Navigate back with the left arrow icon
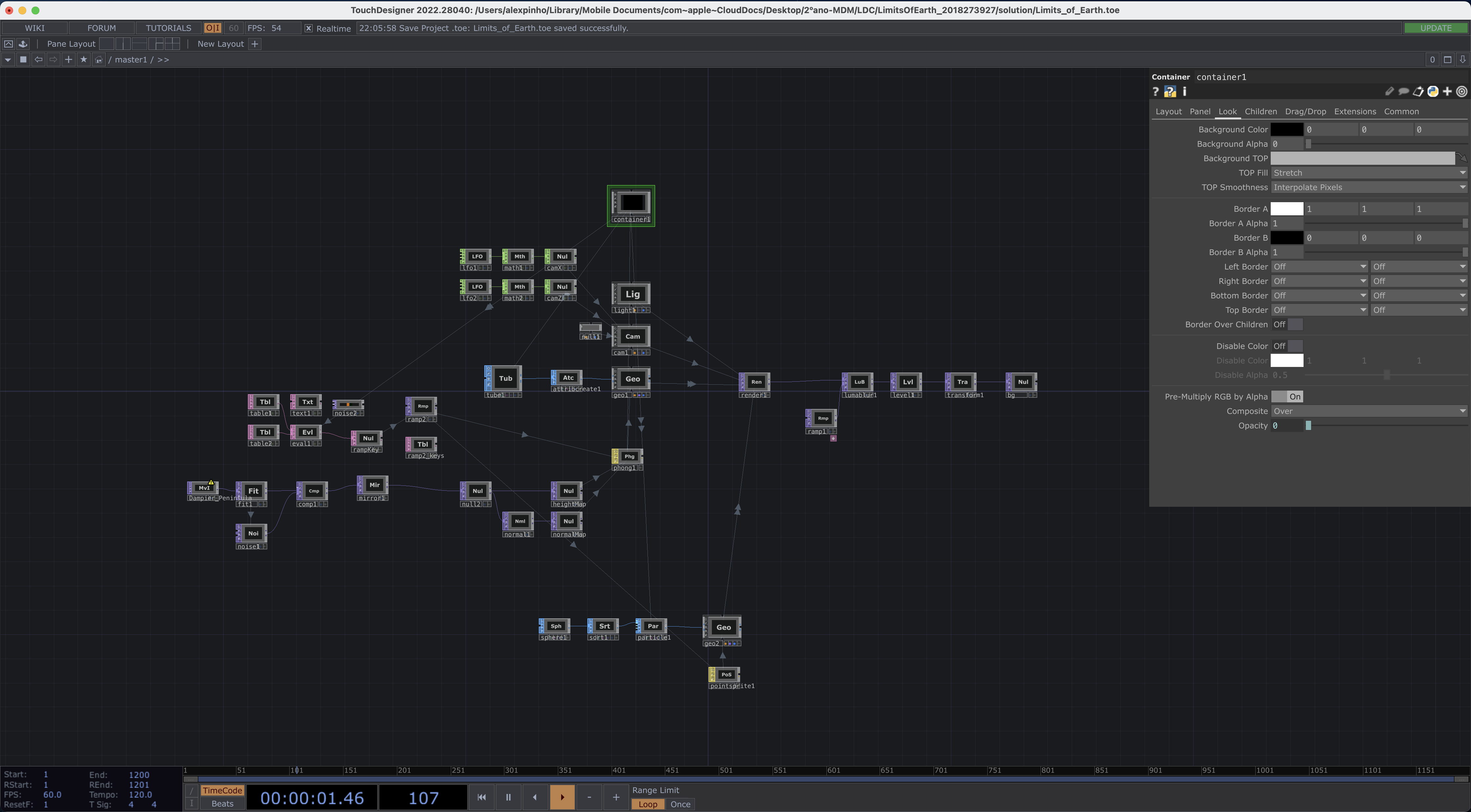The image size is (1471, 812). click(x=38, y=59)
